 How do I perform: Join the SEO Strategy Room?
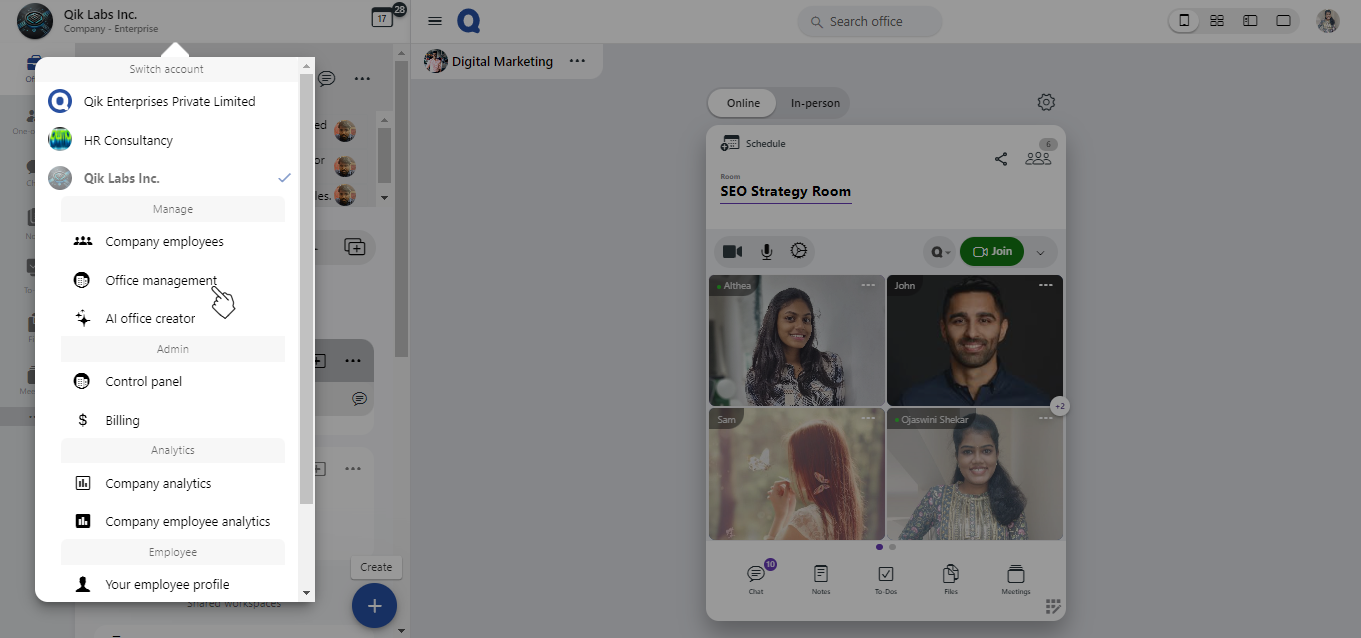[992, 252]
